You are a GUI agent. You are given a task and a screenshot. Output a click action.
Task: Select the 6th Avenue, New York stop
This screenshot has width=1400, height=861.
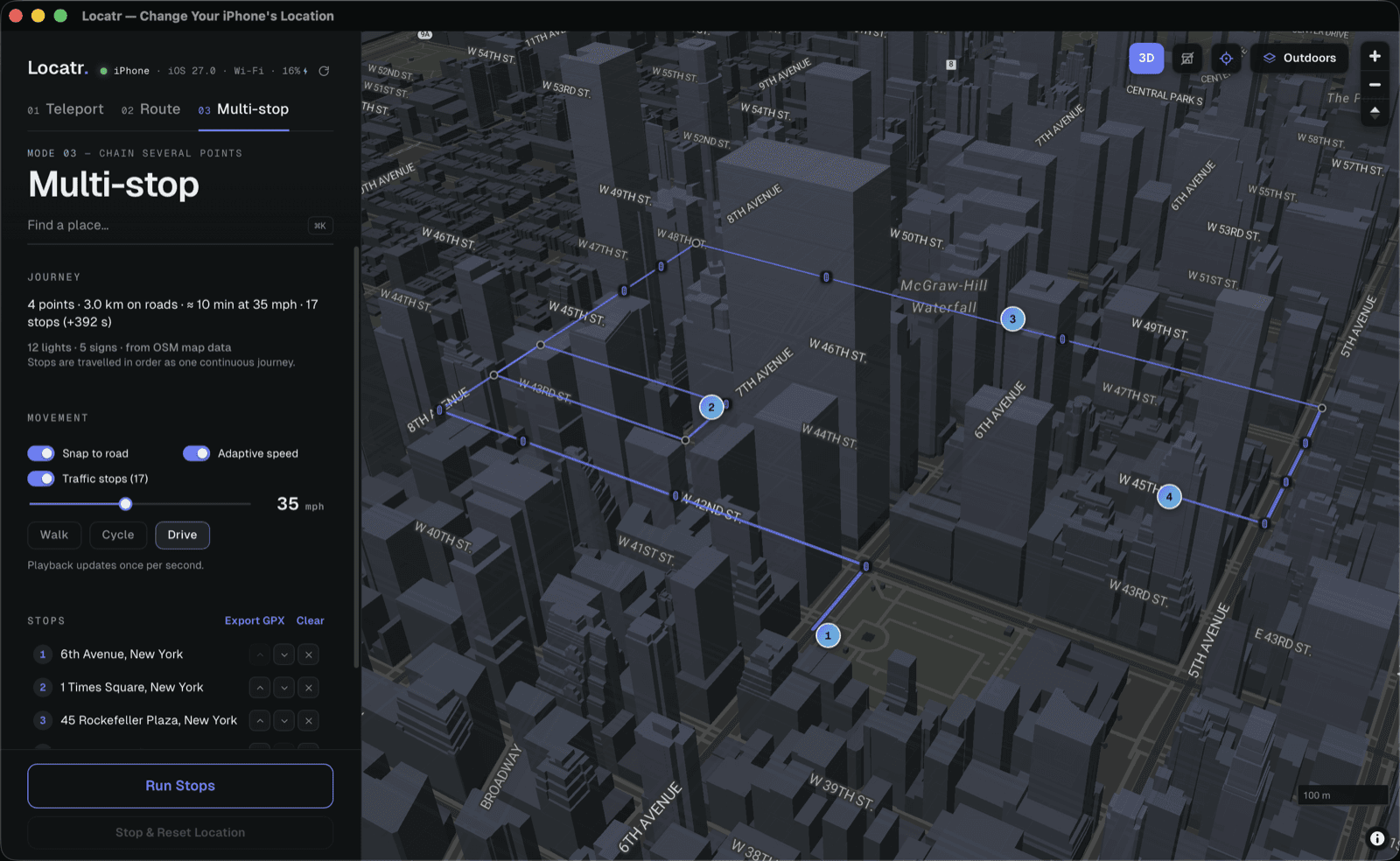pos(122,654)
